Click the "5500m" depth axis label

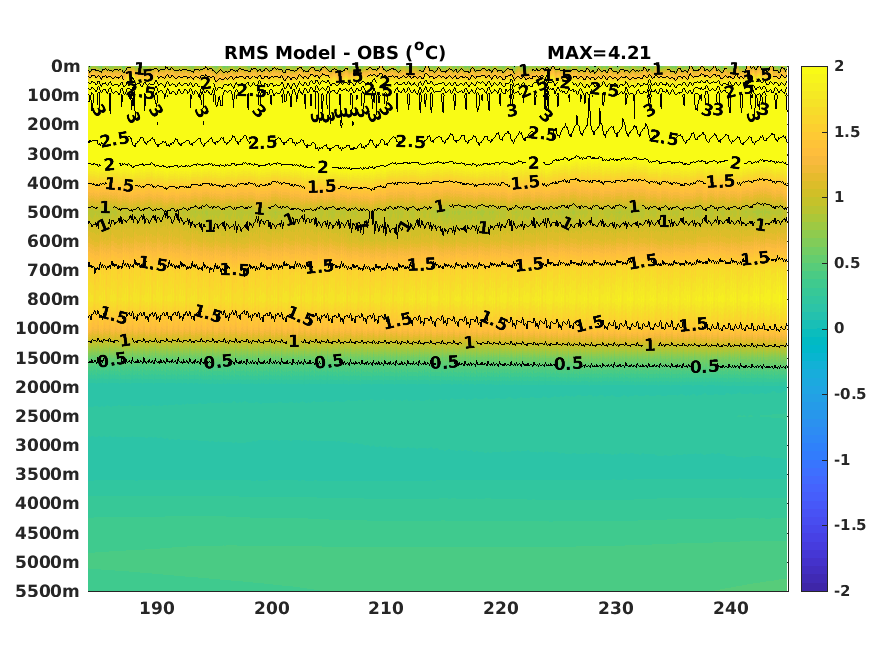click(x=48, y=591)
